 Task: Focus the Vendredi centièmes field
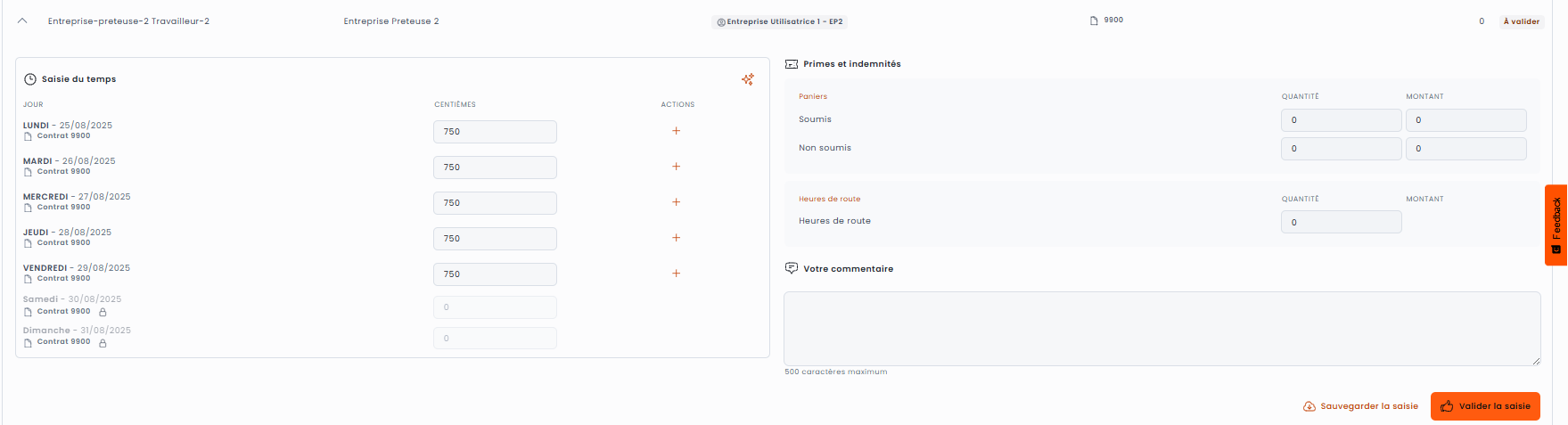[x=495, y=274]
